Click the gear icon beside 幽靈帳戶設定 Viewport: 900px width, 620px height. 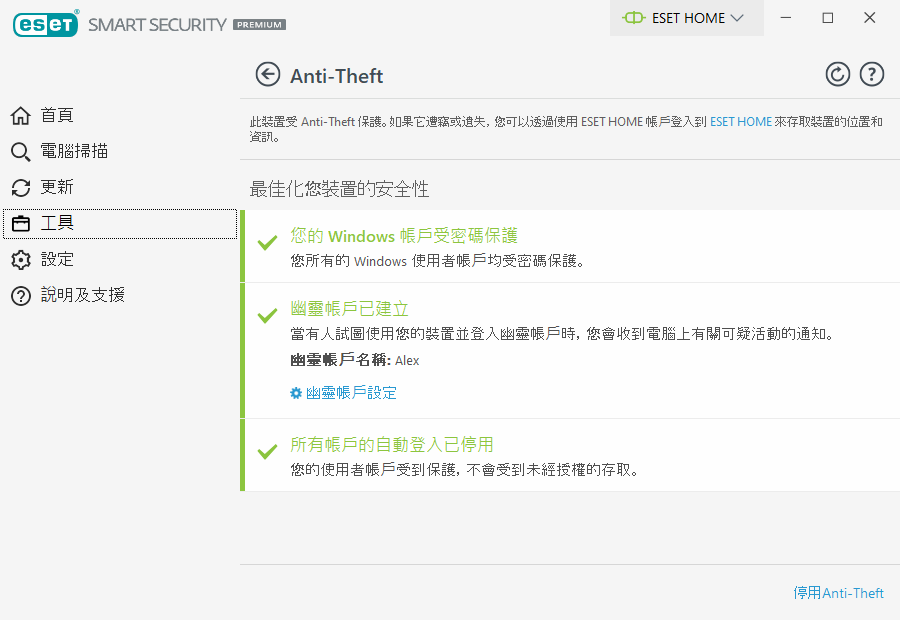pos(296,393)
